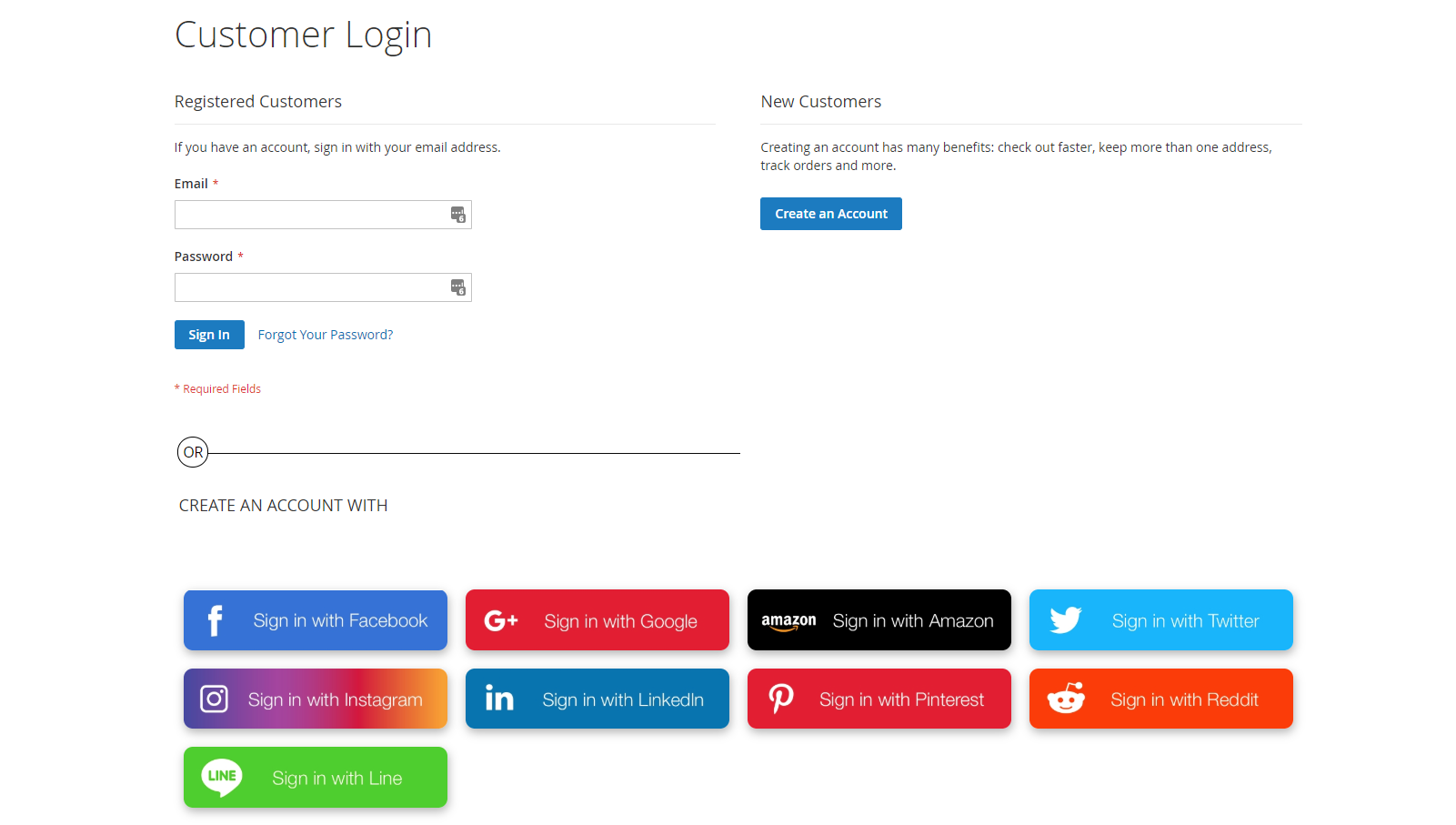Click password manager icon in Email field
1456x825 pixels.
click(x=458, y=215)
